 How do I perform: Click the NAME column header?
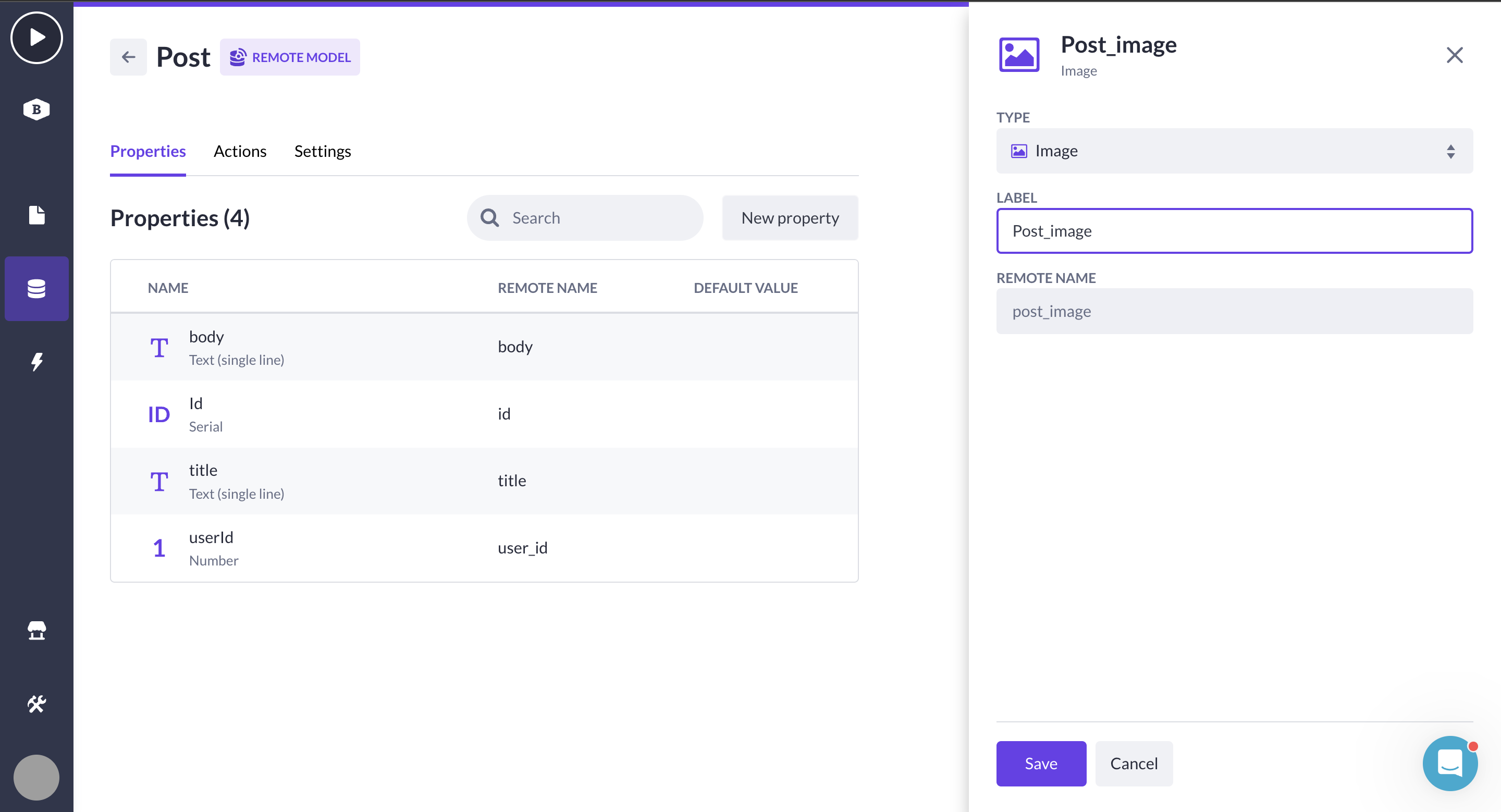pyautogui.click(x=168, y=288)
